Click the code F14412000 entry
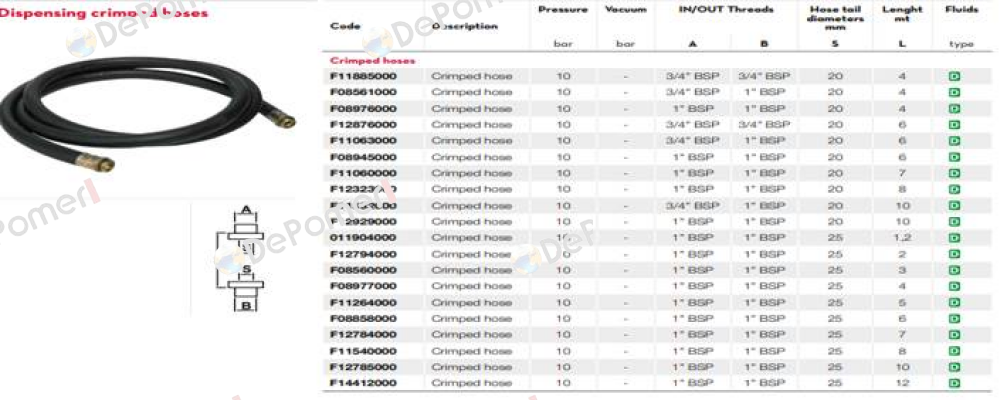 (x=363, y=383)
